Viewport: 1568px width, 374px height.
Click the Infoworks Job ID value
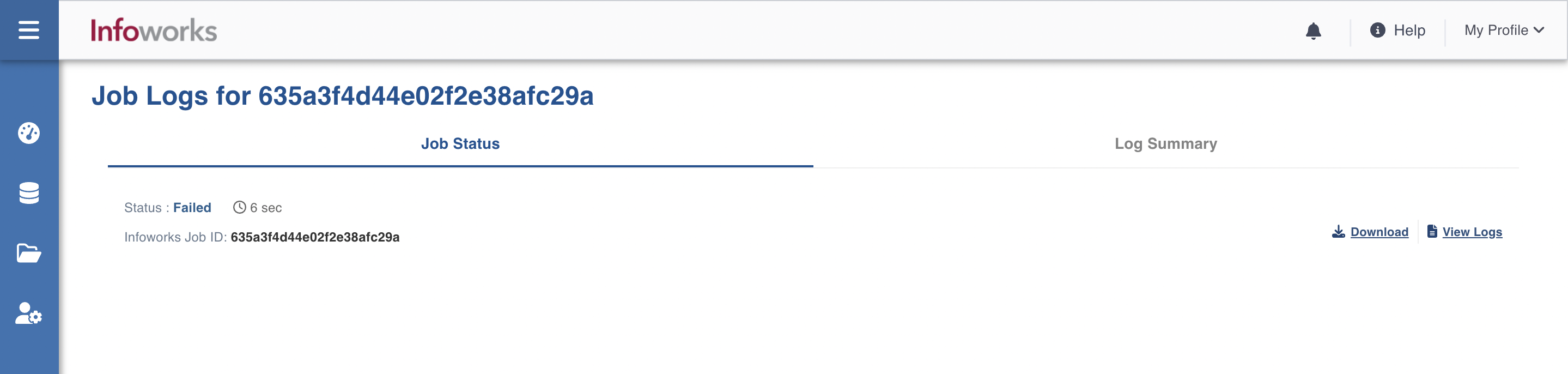tap(315, 237)
